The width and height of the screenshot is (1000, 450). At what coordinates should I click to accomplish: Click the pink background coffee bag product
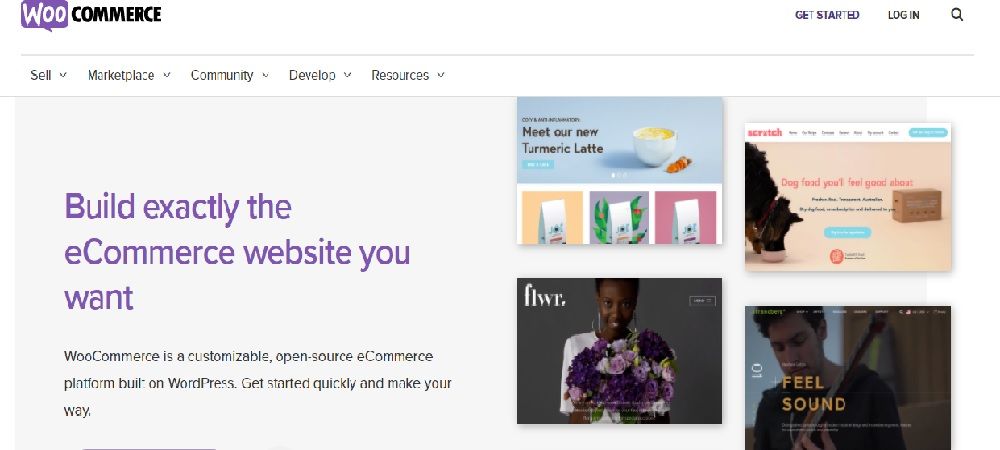(x=688, y=217)
